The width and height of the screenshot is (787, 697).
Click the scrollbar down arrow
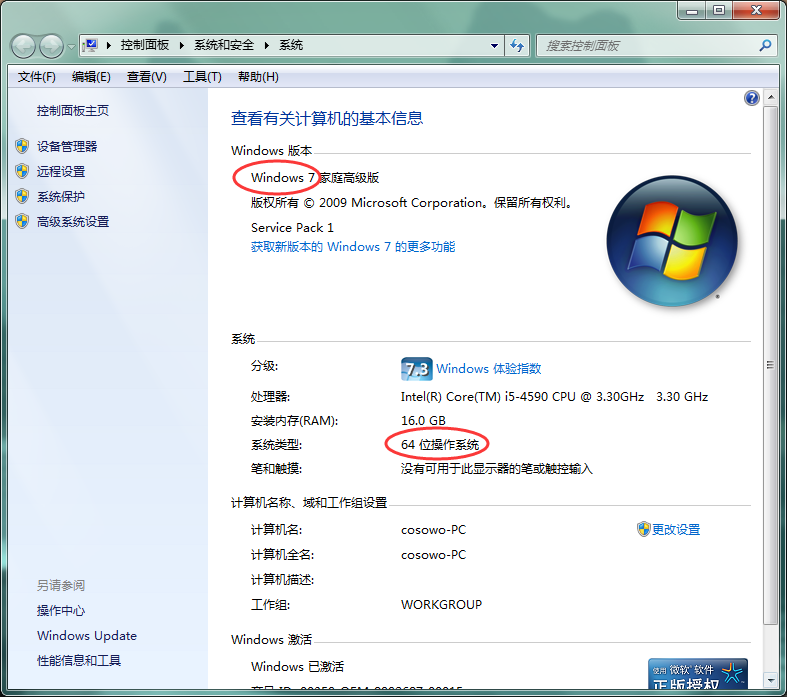(x=771, y=681)
